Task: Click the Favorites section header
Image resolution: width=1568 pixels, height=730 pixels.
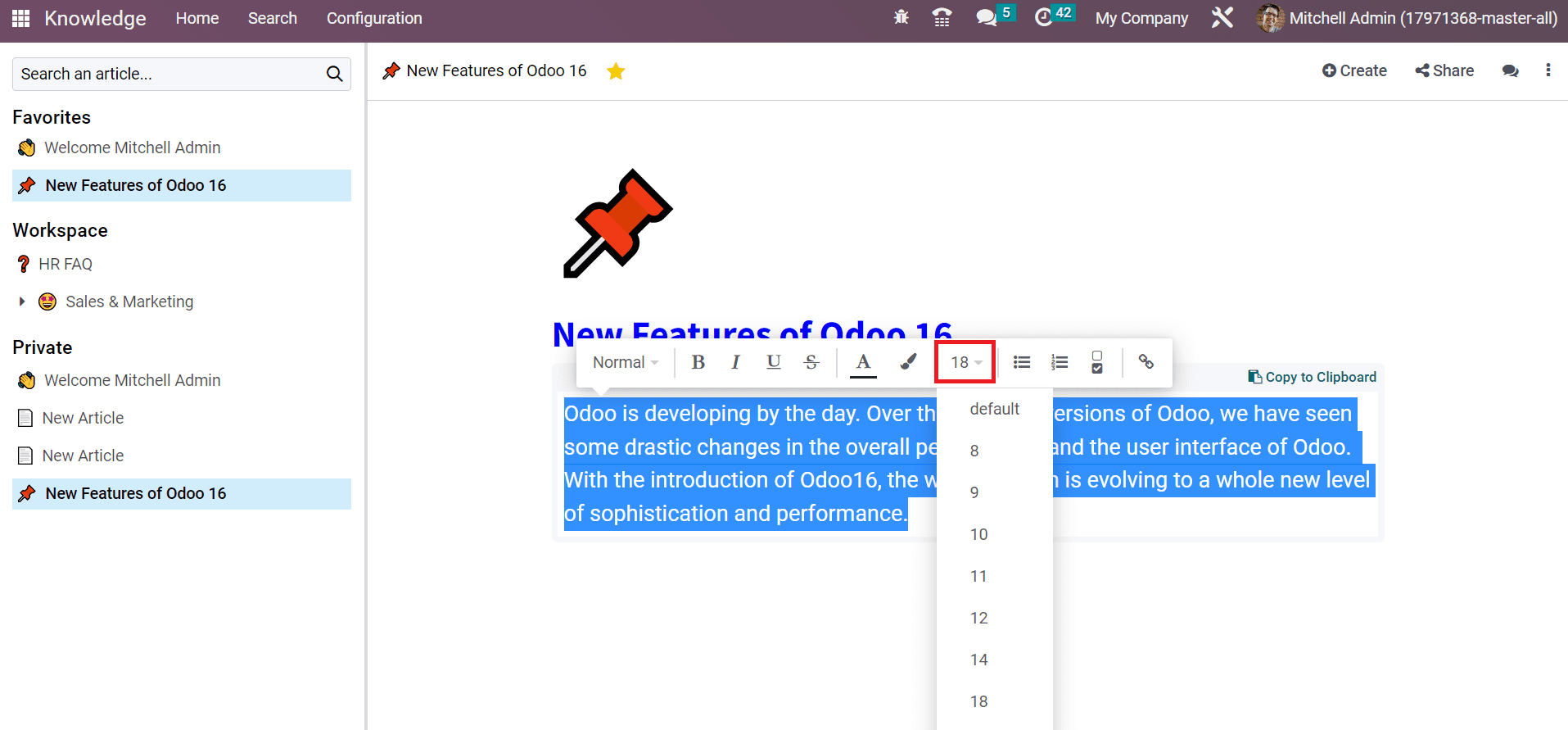Action: 52,117
